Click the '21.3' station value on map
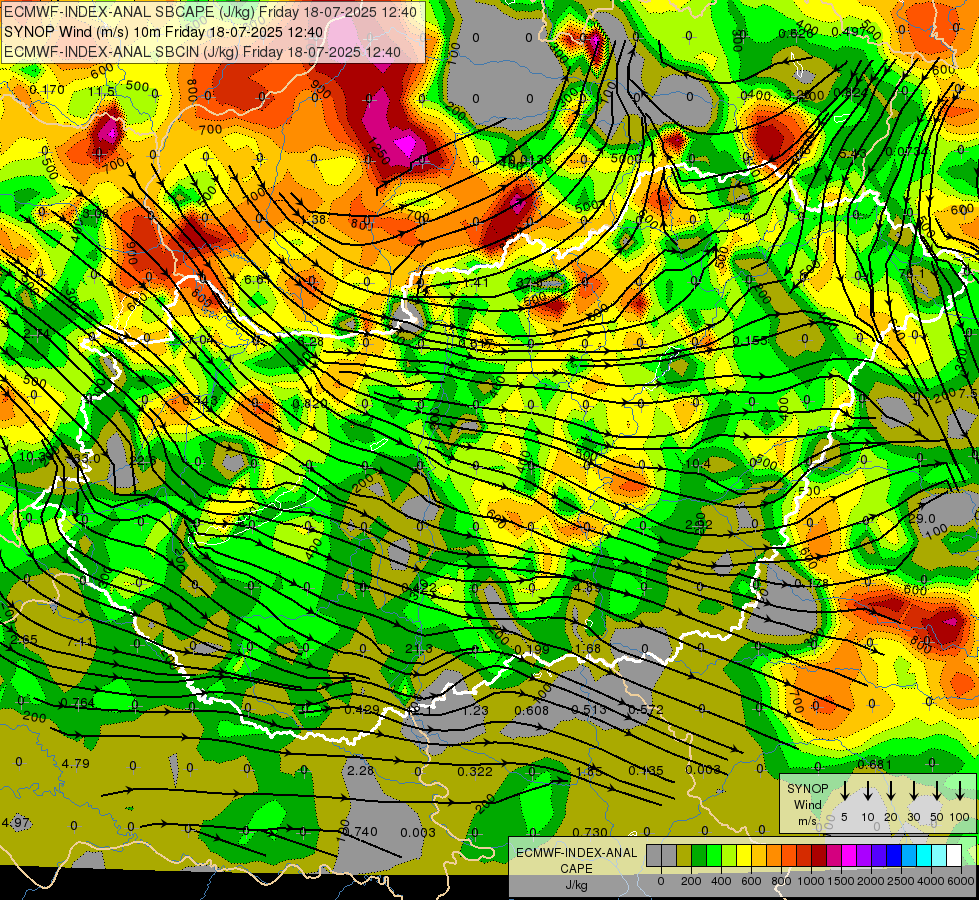The image size is (979, 900). [418, 648]
